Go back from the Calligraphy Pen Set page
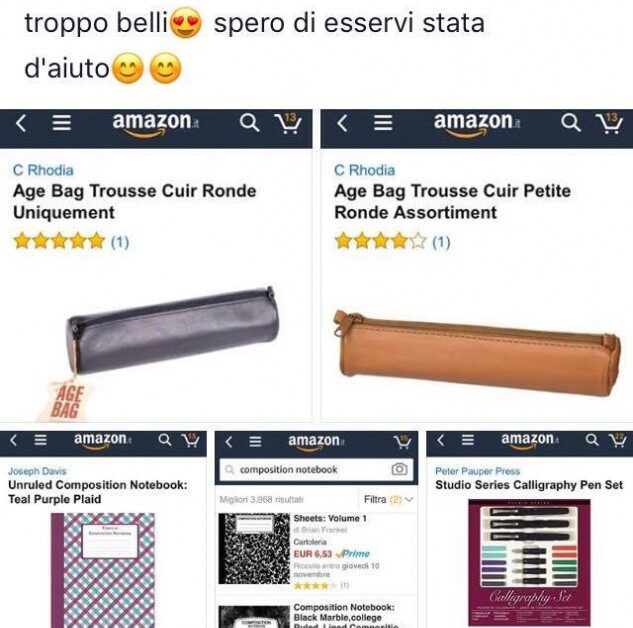This screenshot has width=633, height=628. (440, 440)
